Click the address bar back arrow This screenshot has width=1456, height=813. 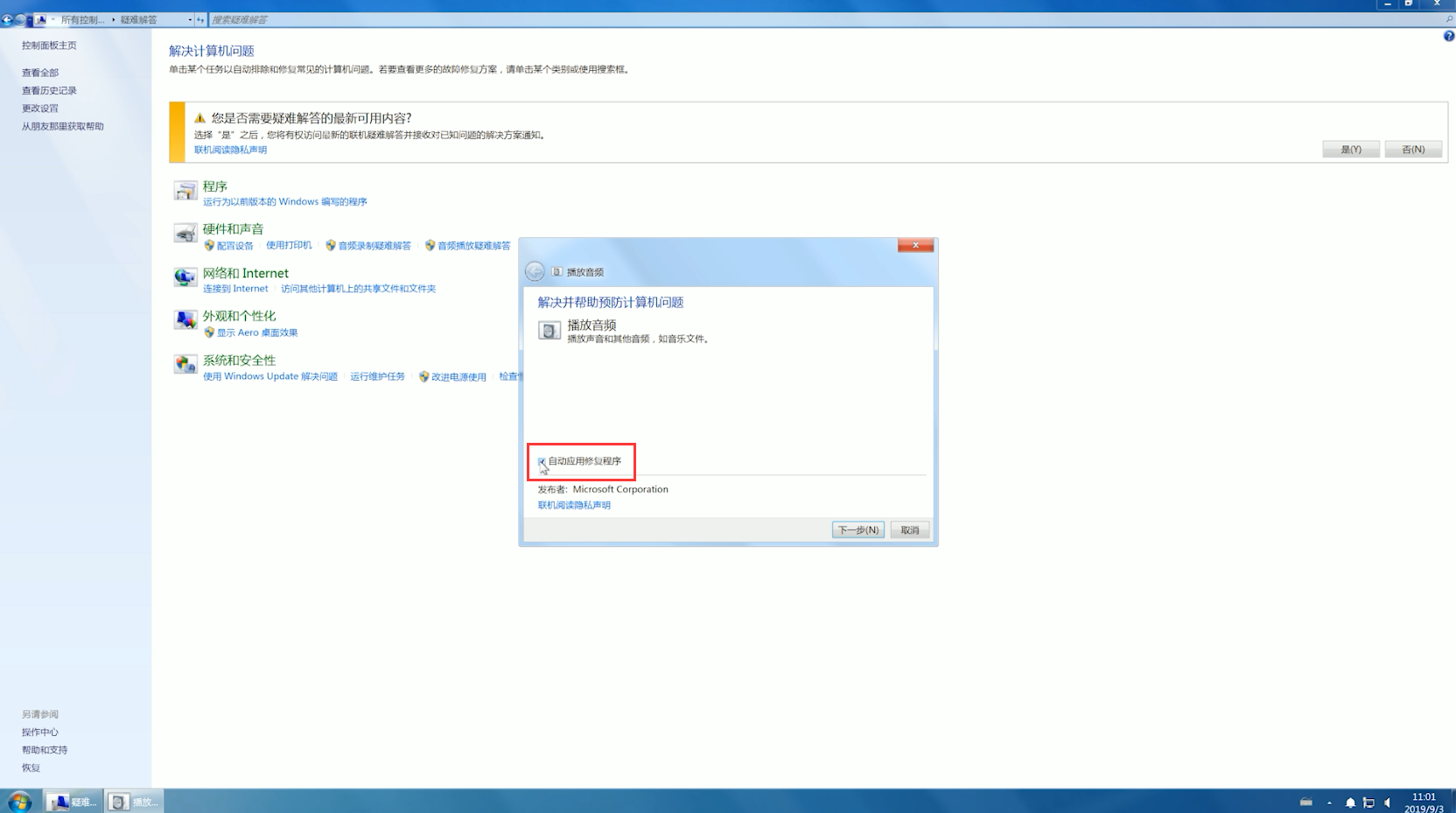(7, 19)
